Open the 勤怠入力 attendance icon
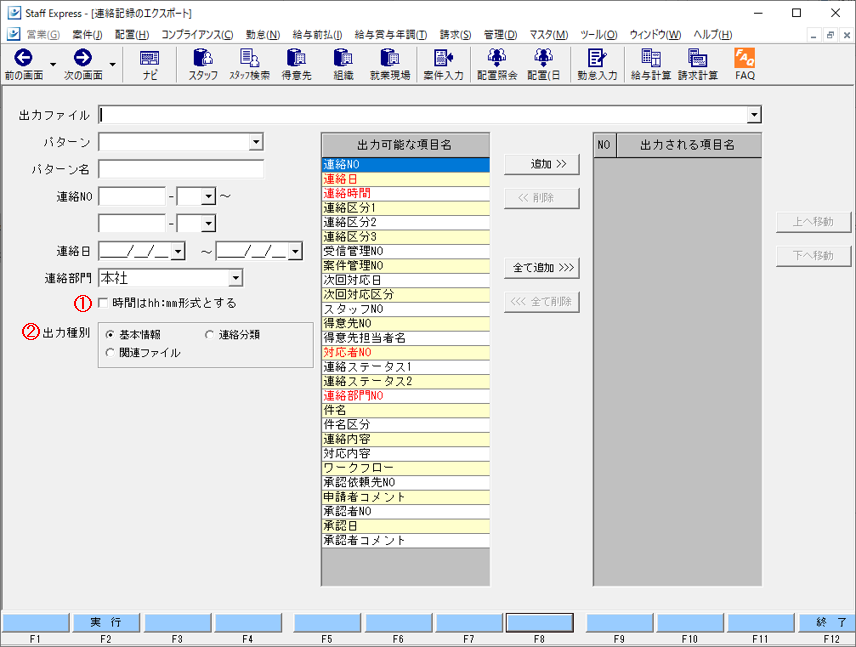856x647 pixels. pos(597,64)
